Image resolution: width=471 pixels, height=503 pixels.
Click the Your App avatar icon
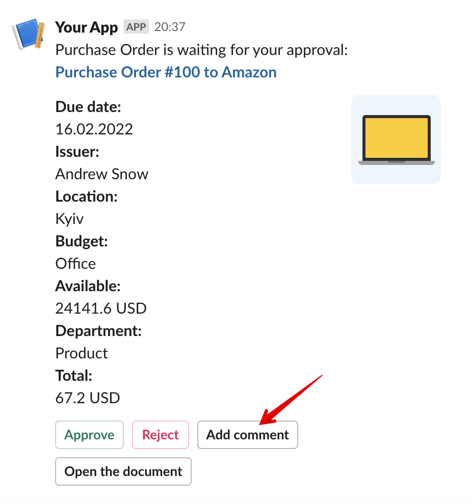(28, 34)
